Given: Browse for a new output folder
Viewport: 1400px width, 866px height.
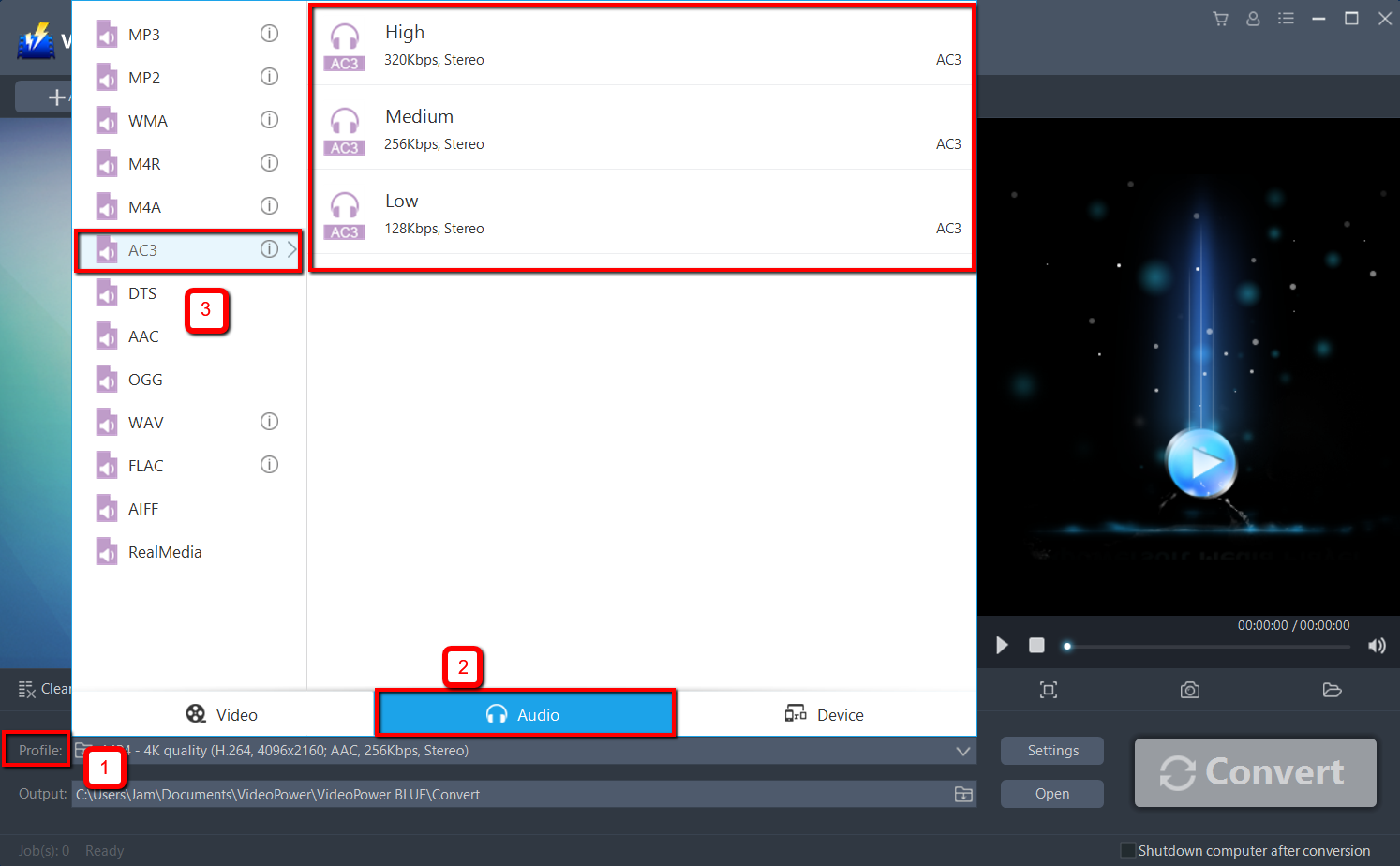Looking at the screenshot, I should point(962,794).
